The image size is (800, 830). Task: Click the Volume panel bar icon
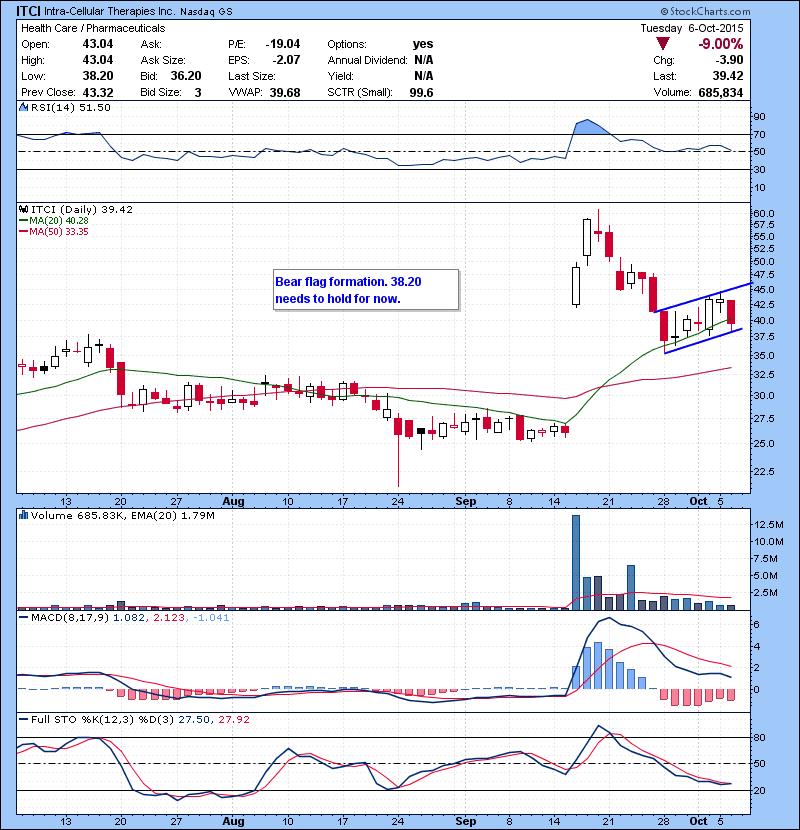click(x=23, y=515)
